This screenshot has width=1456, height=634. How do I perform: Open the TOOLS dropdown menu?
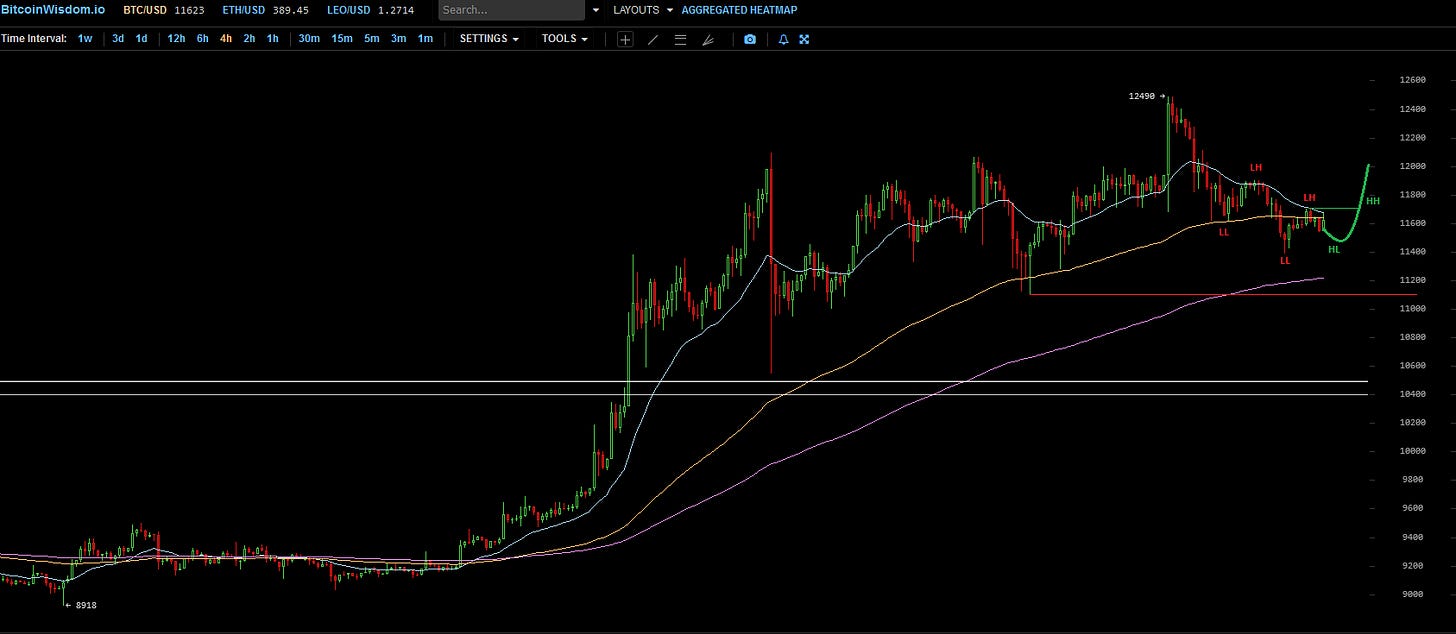565,39
